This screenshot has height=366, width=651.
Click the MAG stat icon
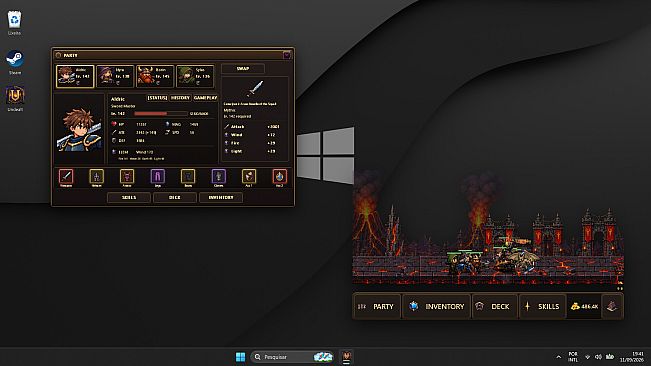(167, 124)
